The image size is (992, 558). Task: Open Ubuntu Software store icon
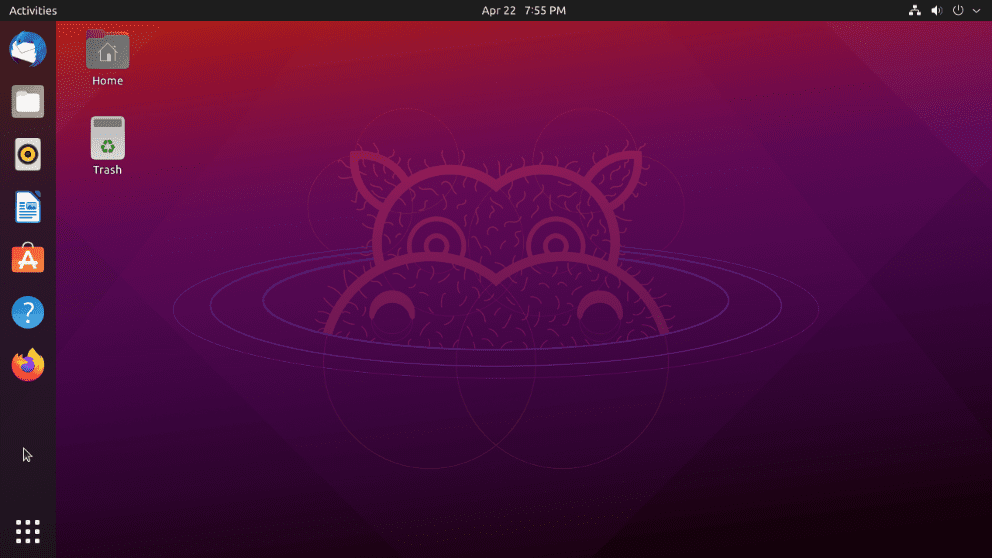coord(28,258)
